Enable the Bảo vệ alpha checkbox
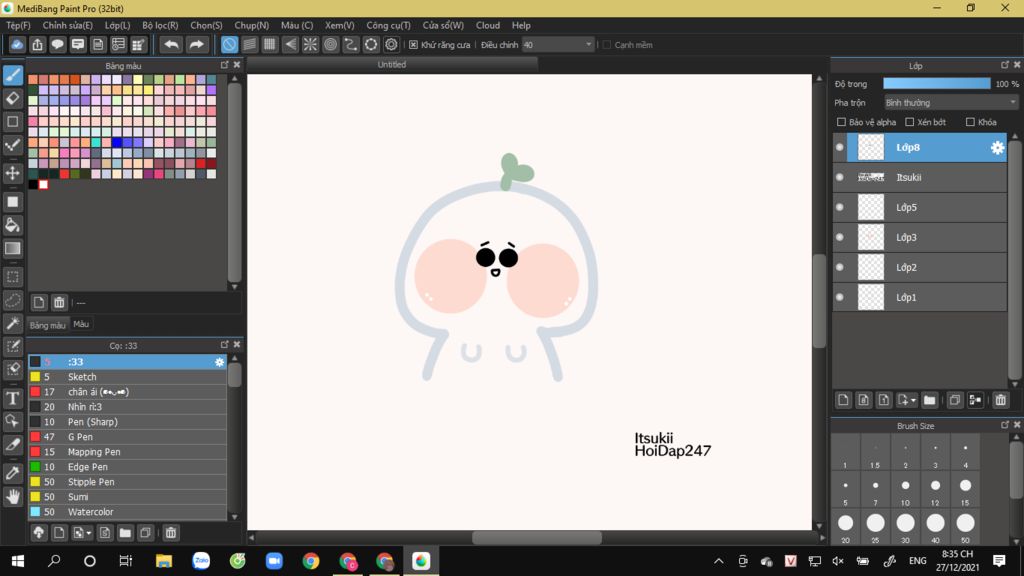The width and height of the screenshot is (1024, 576). [x=841, y=122]
